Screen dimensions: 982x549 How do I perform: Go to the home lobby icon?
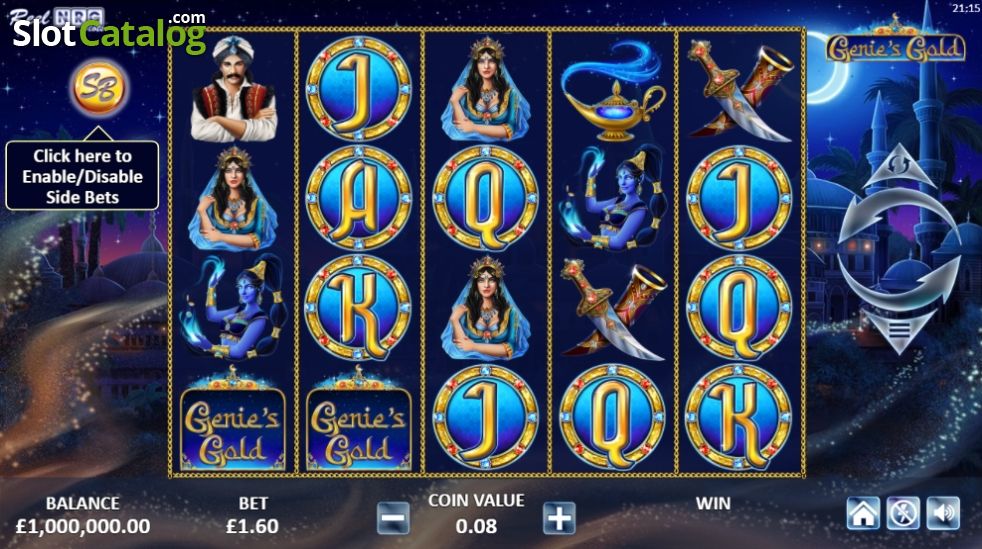click(863, 513)
